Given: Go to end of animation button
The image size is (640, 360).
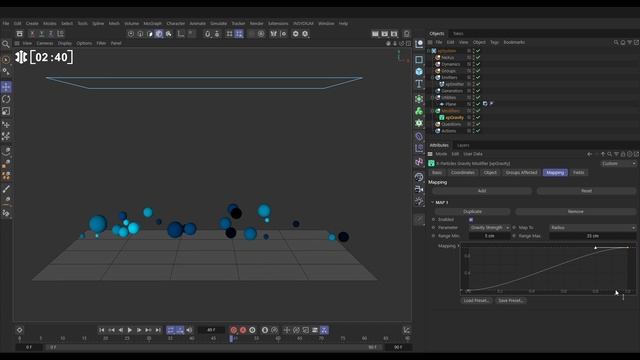Looking at the screenshot, I should point(158,330).
